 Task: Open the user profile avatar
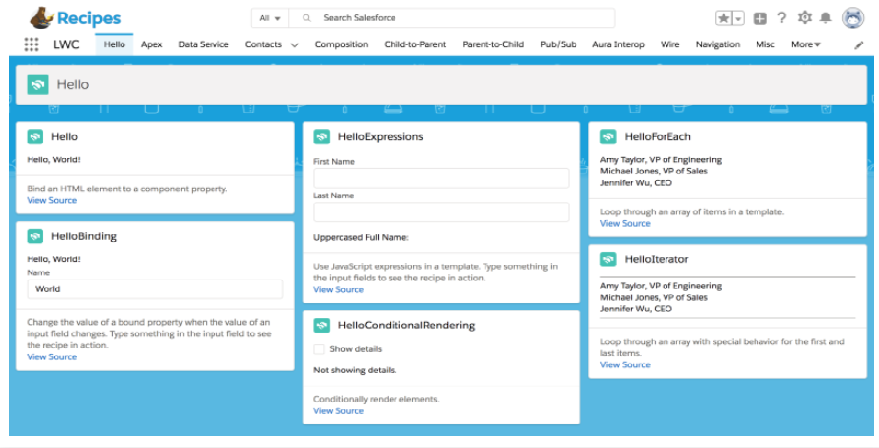coord(853,18)
